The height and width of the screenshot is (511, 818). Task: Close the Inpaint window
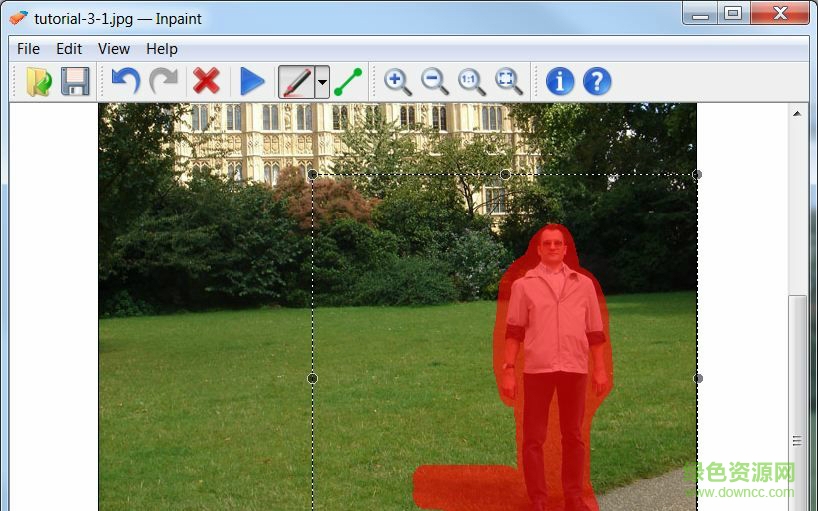coord(780,14)
